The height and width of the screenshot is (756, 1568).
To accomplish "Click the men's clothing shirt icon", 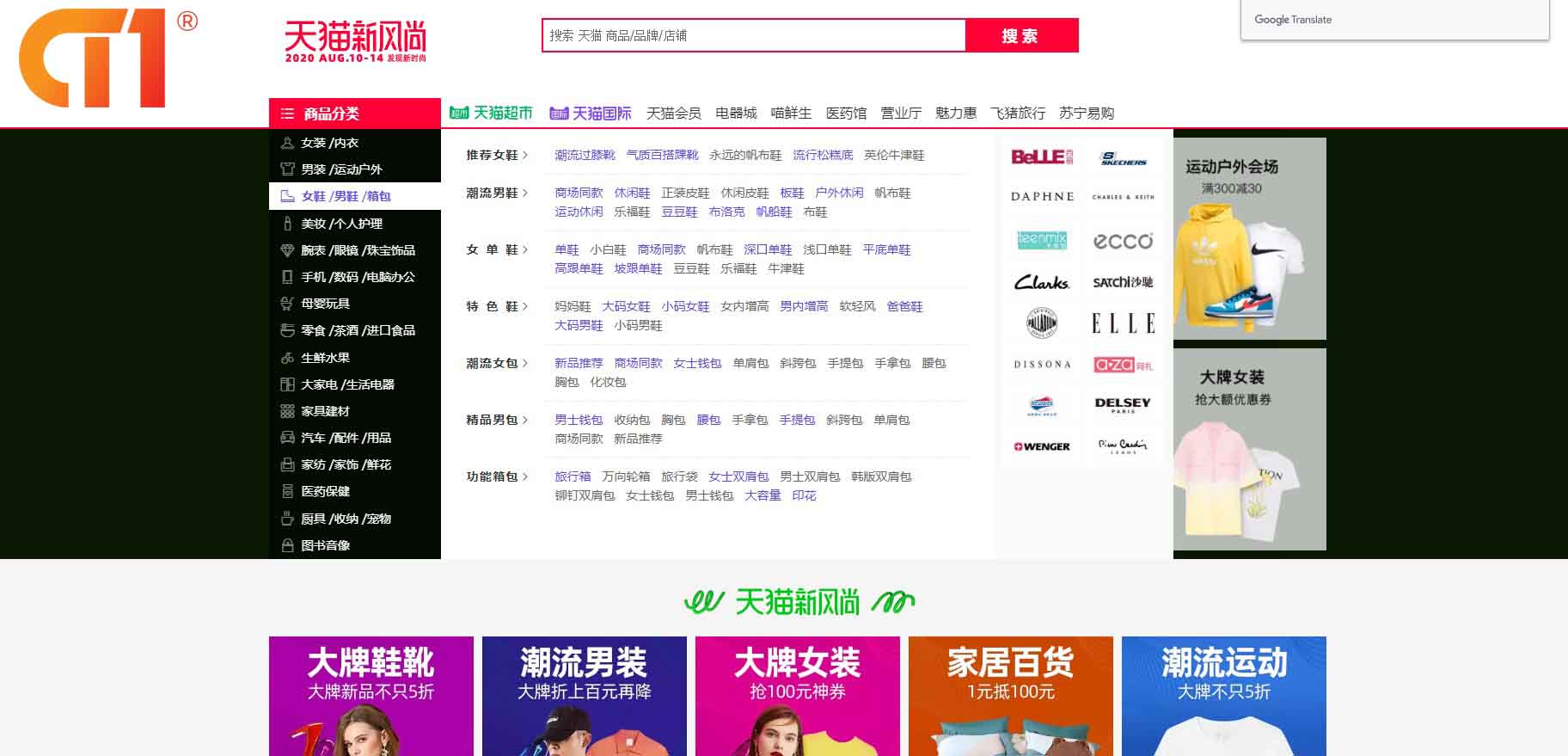I will click(287, 169).
